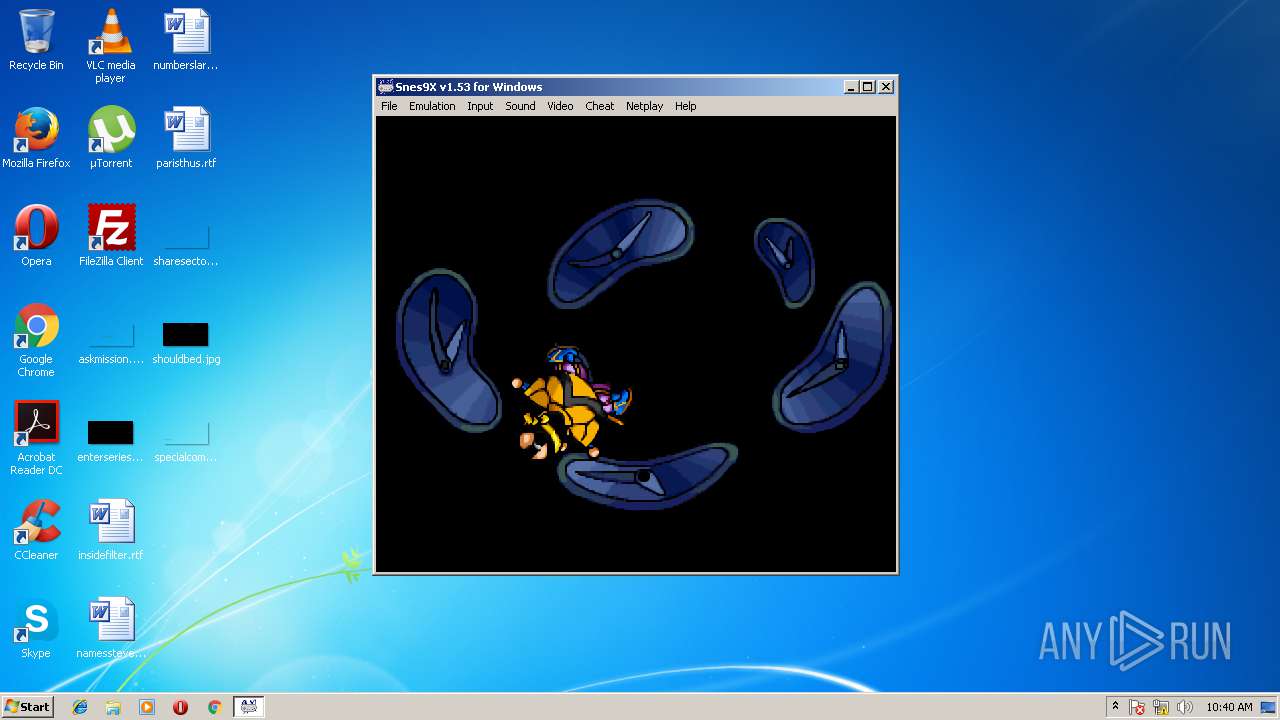Close the Snes9X window
This screenshot has height=720, width=1280.
click(x=885, y=87)
